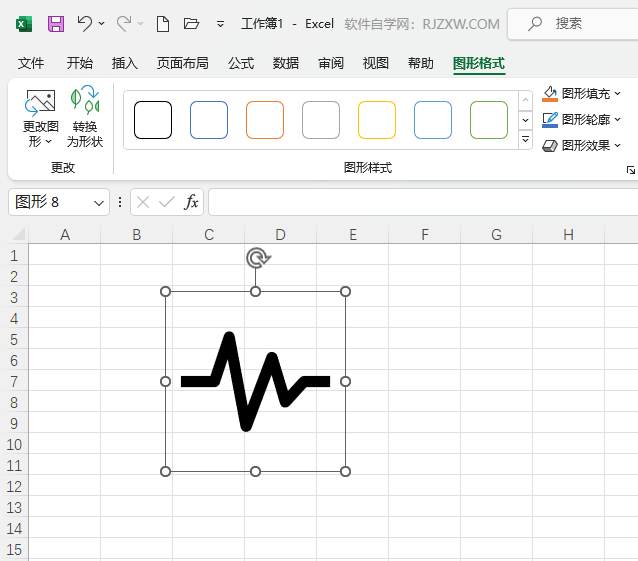Switch to the 插入 tab
Image resolution: width=638 pixels, height=561 pixels.
tap(125, 63)
